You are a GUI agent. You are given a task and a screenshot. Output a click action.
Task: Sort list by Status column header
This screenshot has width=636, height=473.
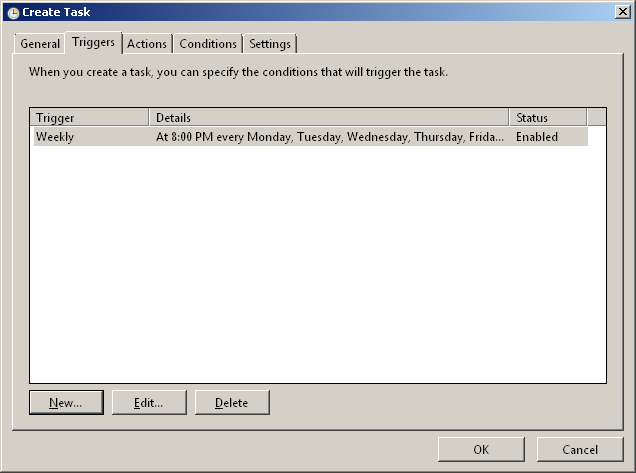tap(547, 118)
